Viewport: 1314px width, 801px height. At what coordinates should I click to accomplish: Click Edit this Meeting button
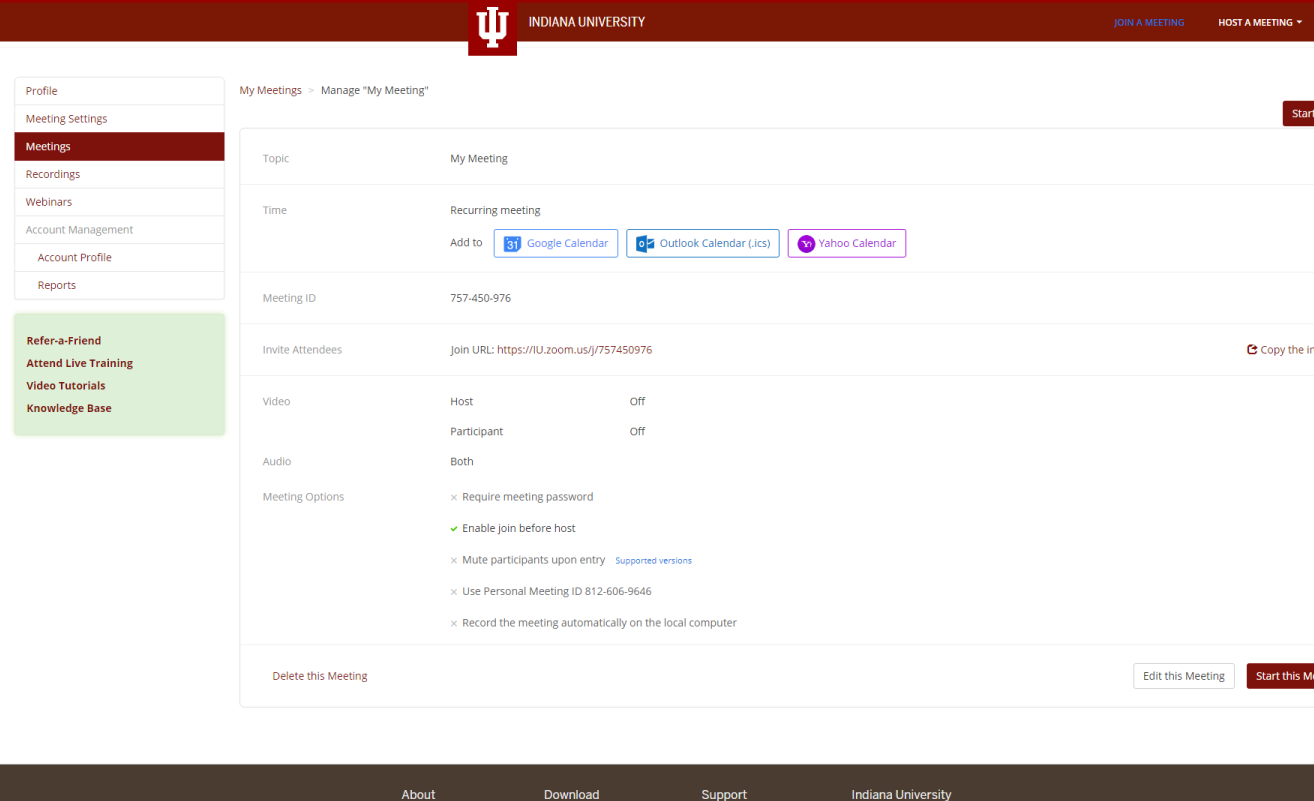pos(1184,676)
